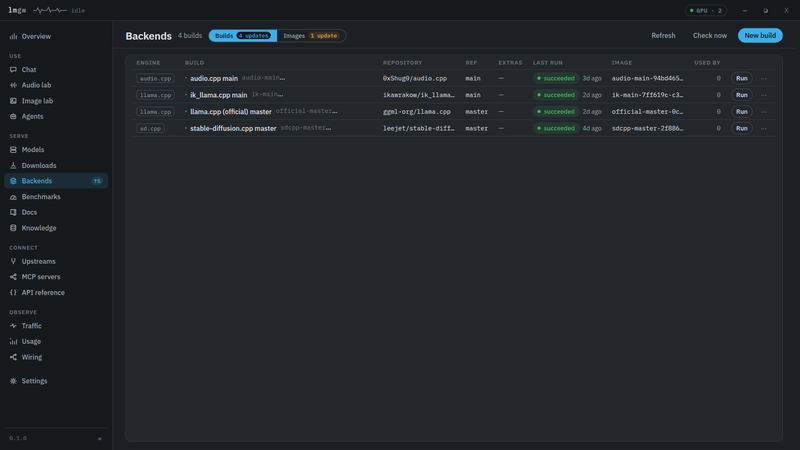Run the stable-diffusion.cpp master build
Screen dimensions: 800x450
click(x=741, y=128)
